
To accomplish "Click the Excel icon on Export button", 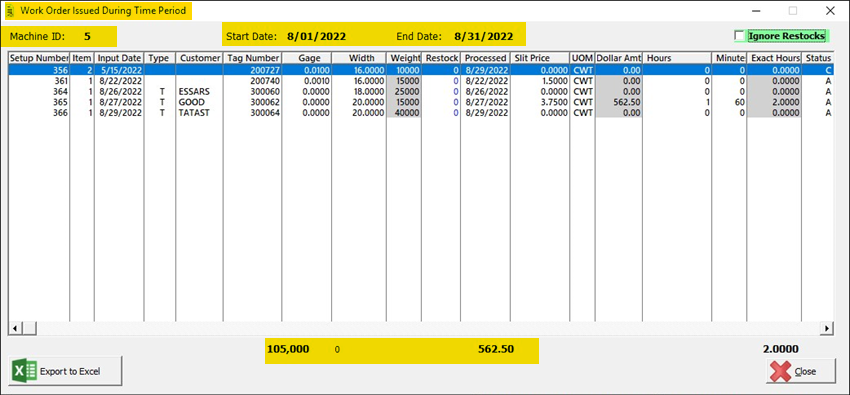I will coord(25,371).
